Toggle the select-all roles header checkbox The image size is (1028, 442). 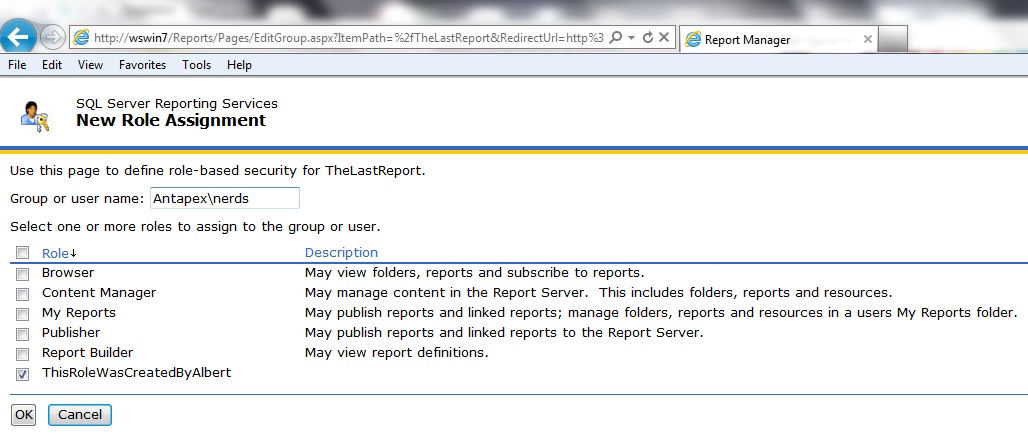(22, 253)
